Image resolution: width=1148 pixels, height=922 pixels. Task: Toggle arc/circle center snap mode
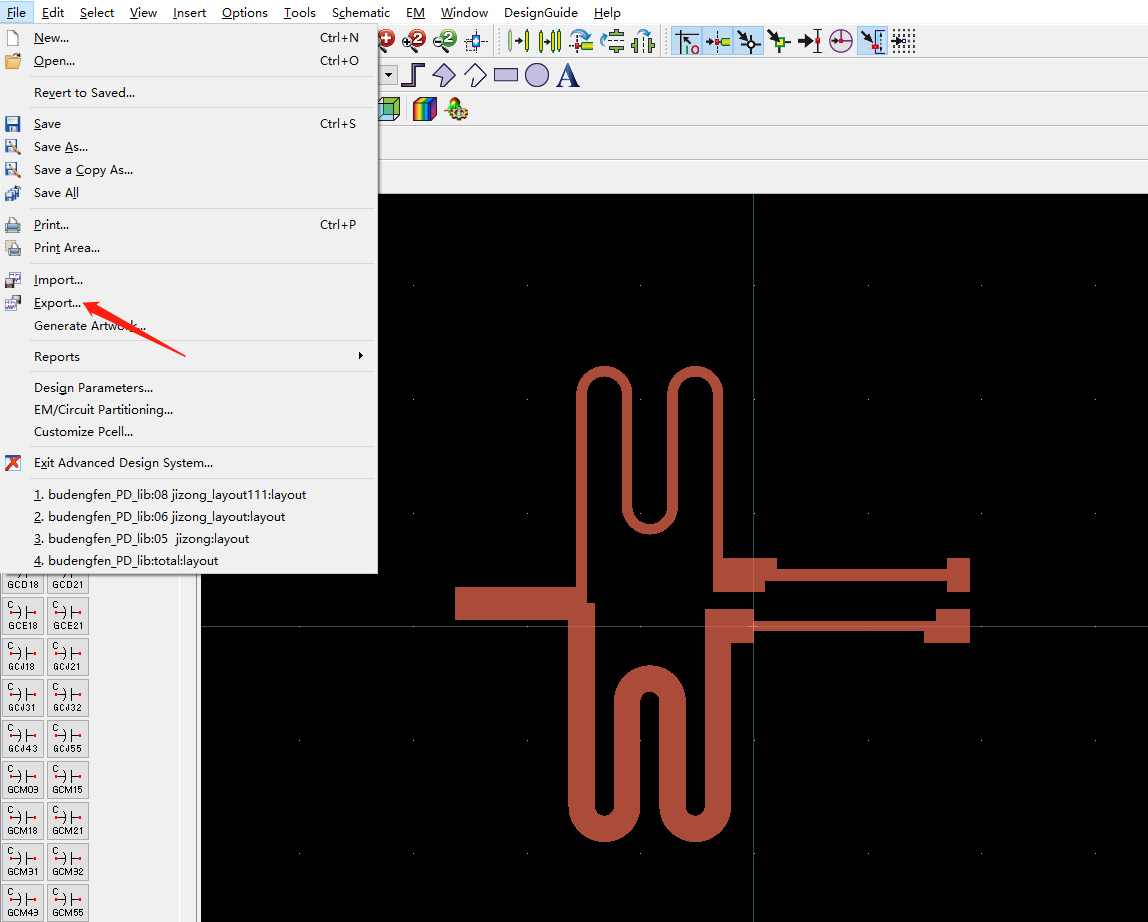(840, 41)
